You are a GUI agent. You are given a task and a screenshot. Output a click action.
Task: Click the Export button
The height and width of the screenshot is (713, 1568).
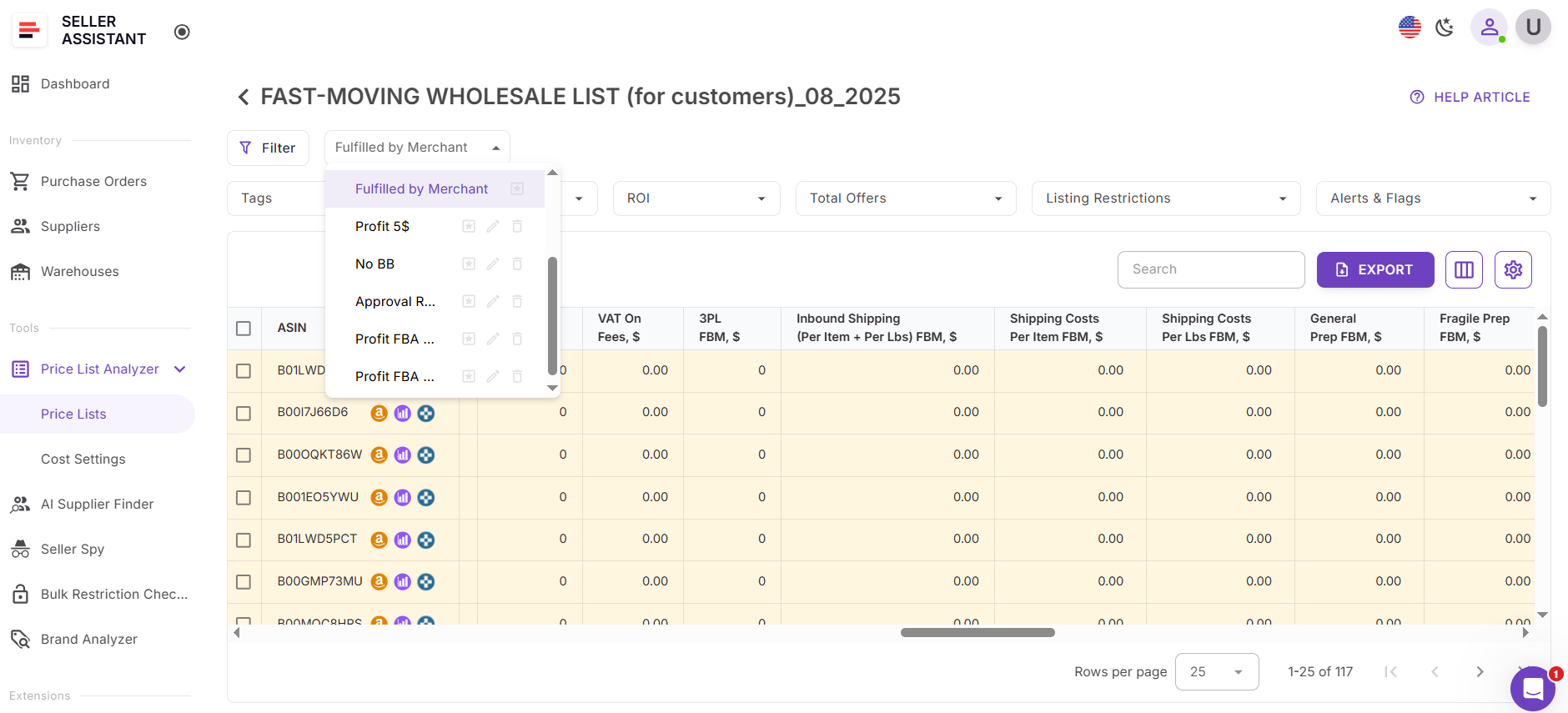1375,269
